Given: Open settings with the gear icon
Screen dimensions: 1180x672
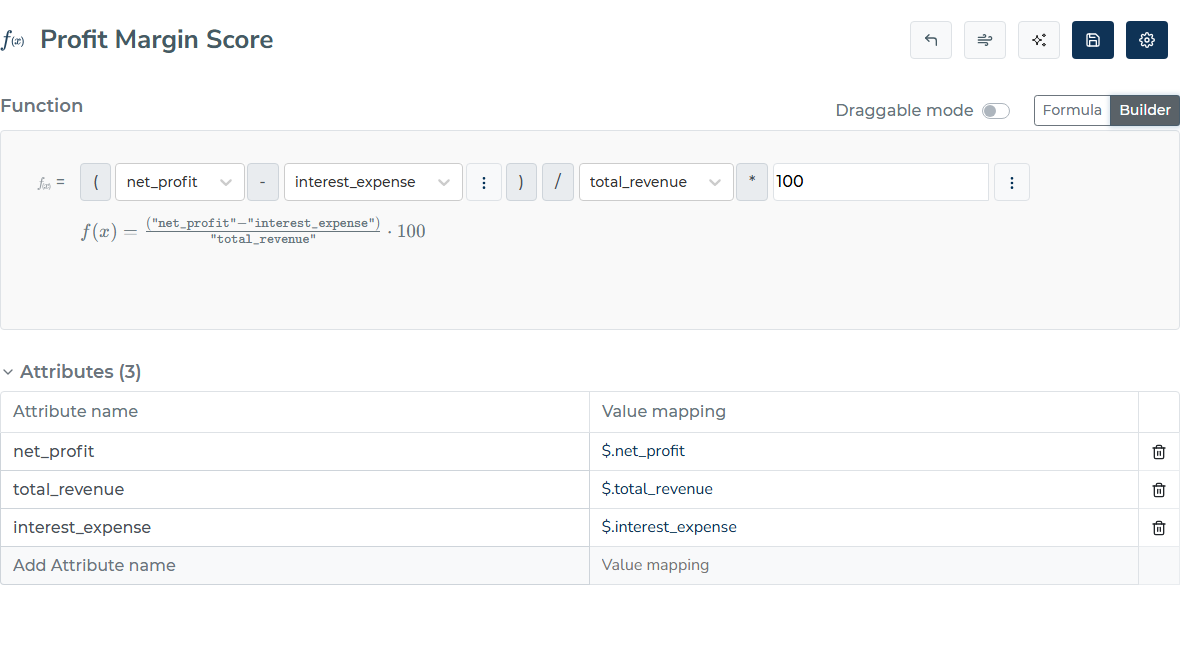Looking at the screenshot, I should [1147, 40].
